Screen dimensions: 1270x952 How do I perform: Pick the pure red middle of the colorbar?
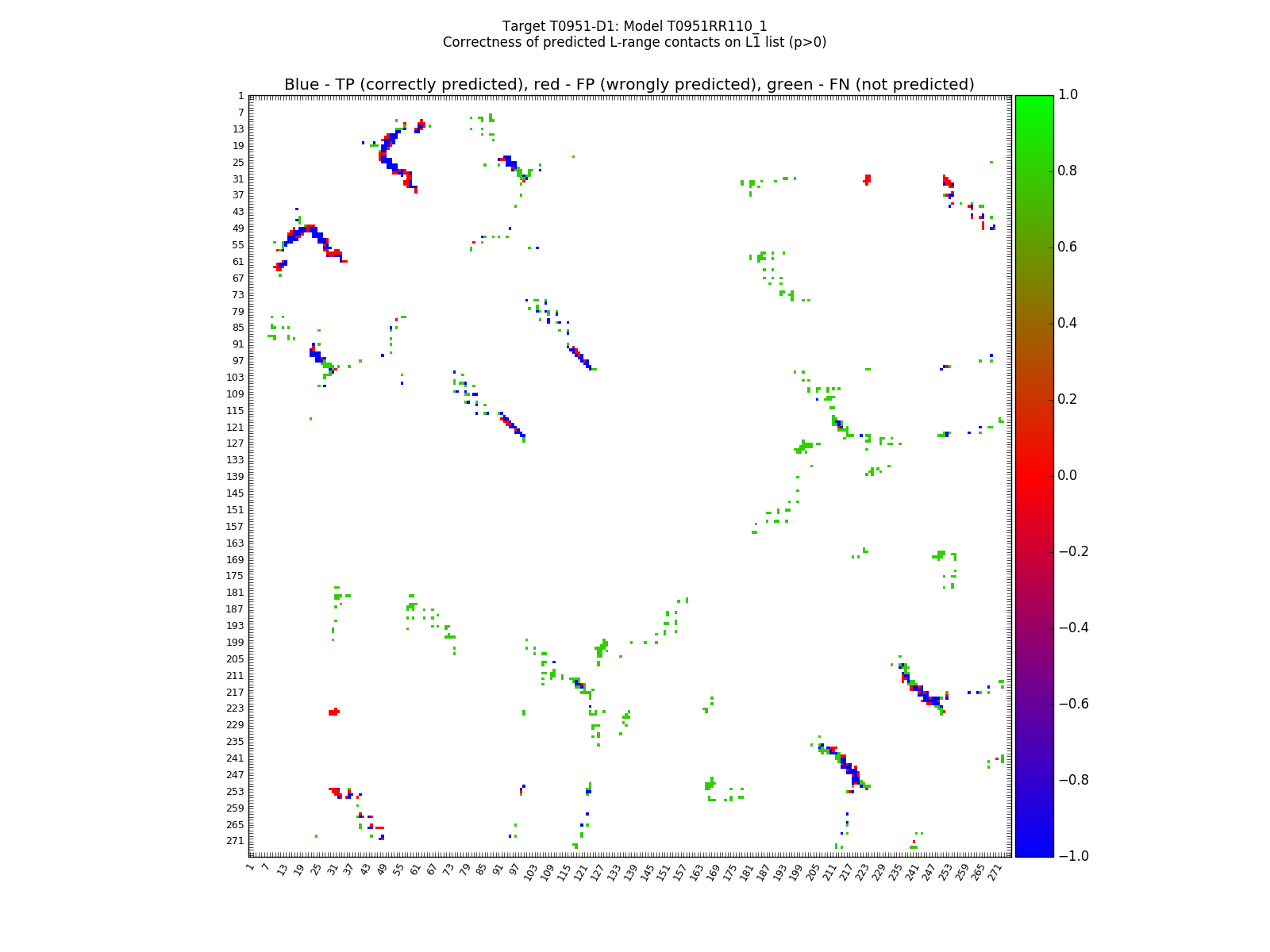[x=1034, y=476]
